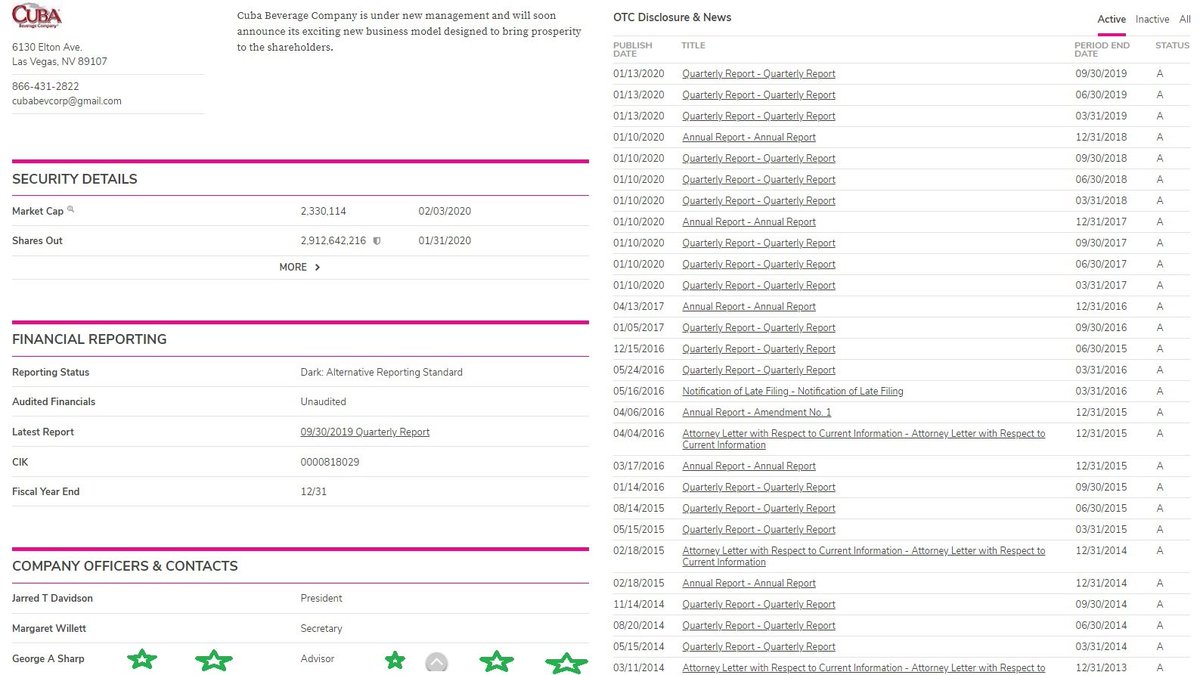Open Quarterly Report with period end 03/31/2018

759,201
